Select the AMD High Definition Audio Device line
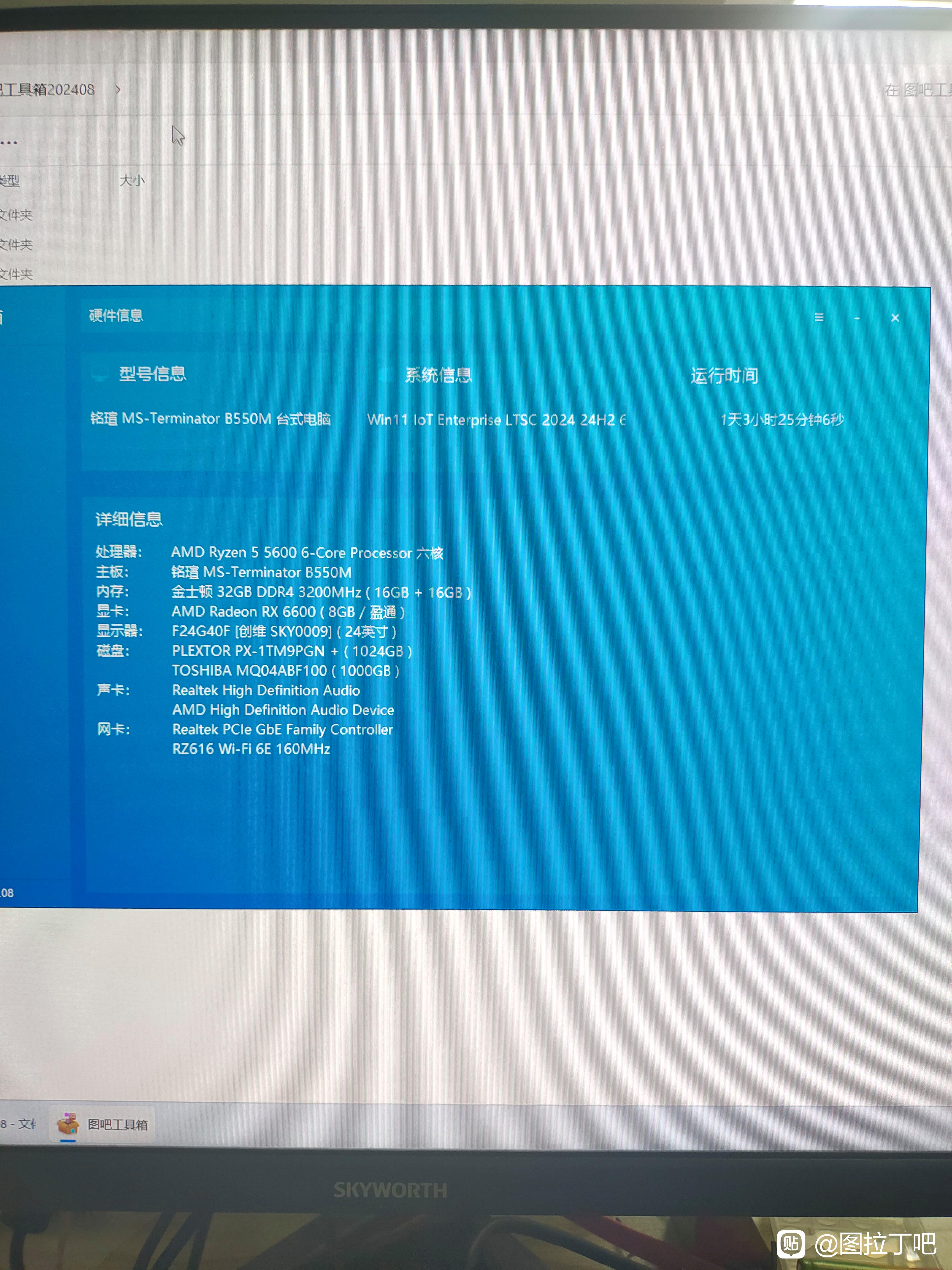 [283, 710]
